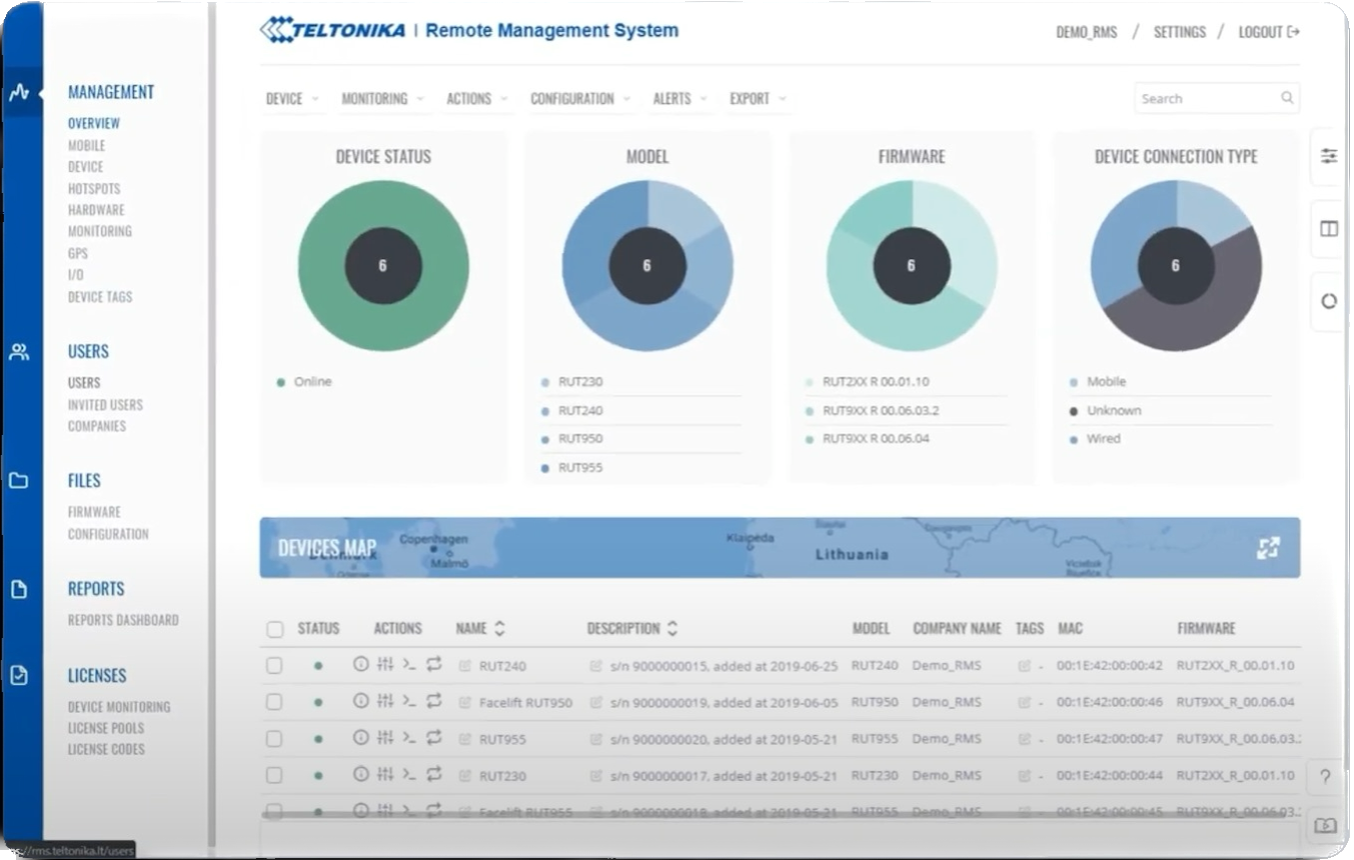This screenshot has width=1354, height=860.
Task: Open the MONITORING dropdown in the top toolbar
Action: click(x=383, y=99)
